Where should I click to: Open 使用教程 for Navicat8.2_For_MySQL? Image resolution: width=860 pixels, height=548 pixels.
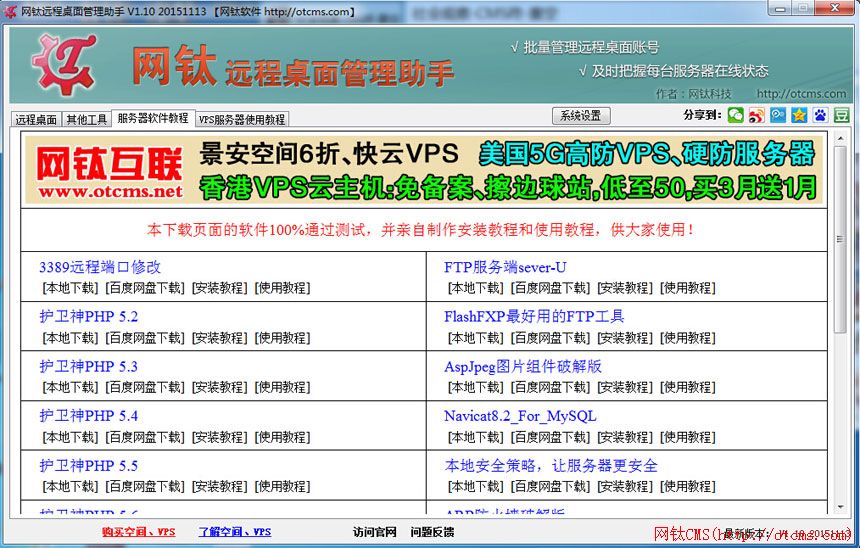(688, 437)
